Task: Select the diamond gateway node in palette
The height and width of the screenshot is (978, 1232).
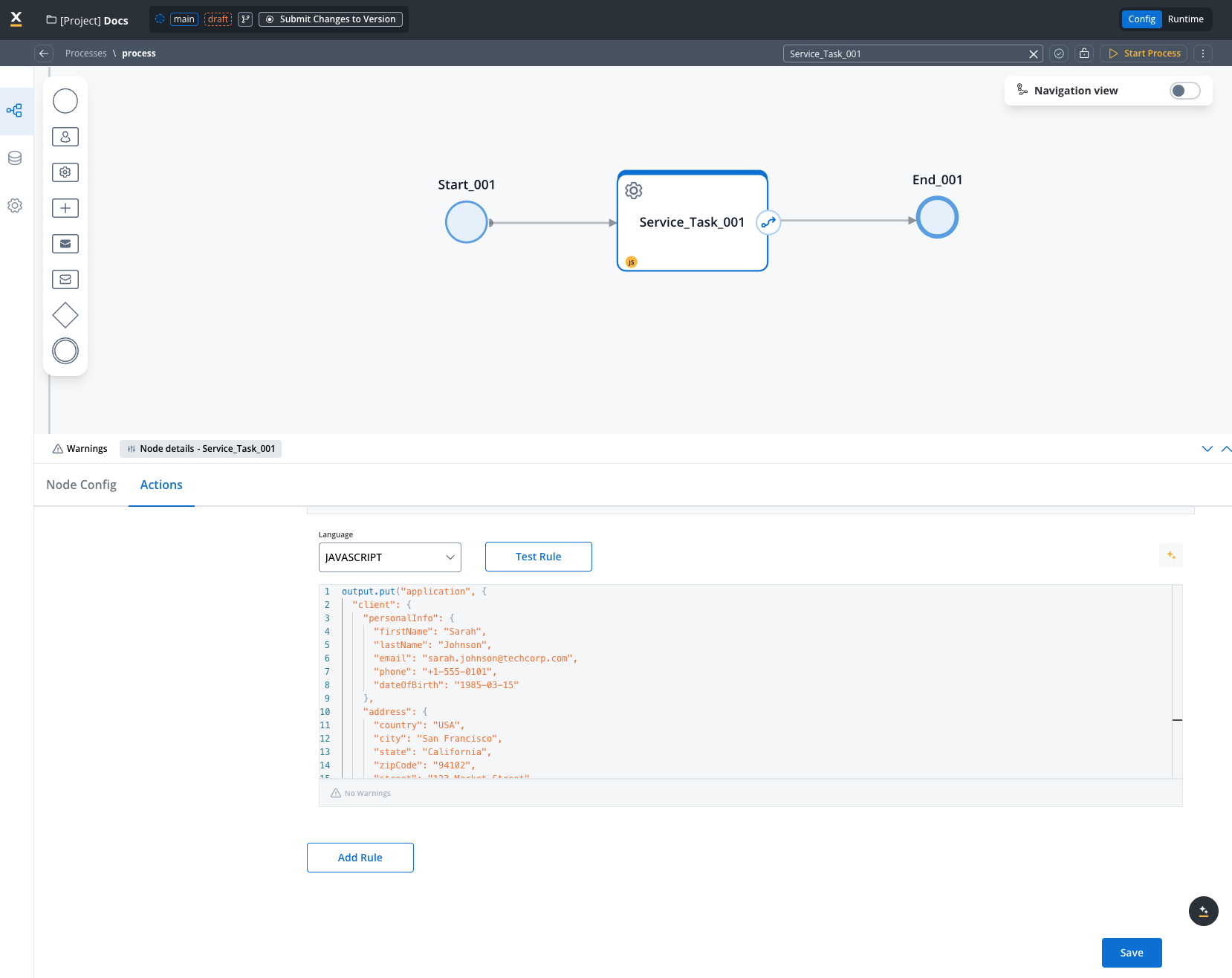Action: (65, 315)
